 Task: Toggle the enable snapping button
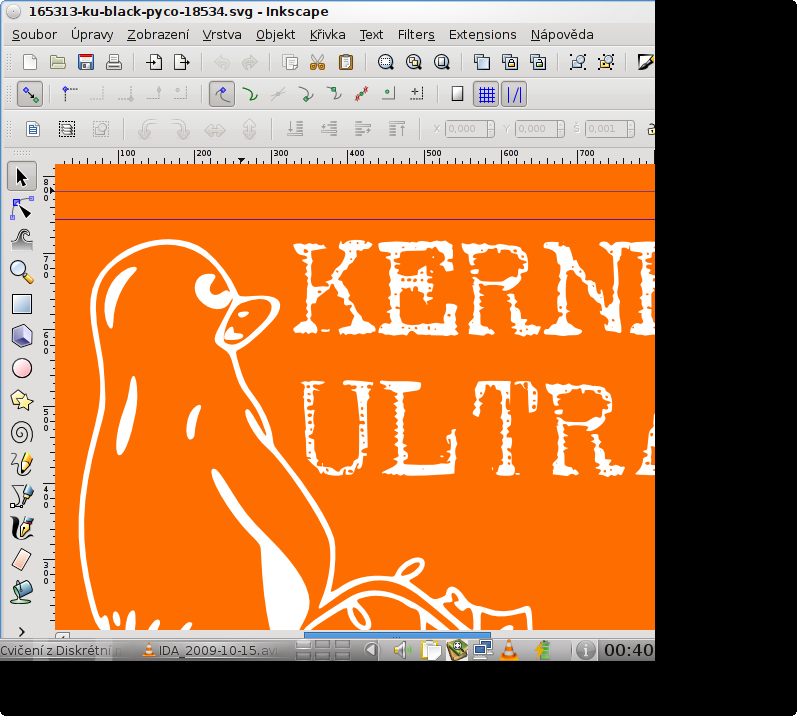click(x=30, y=95)
